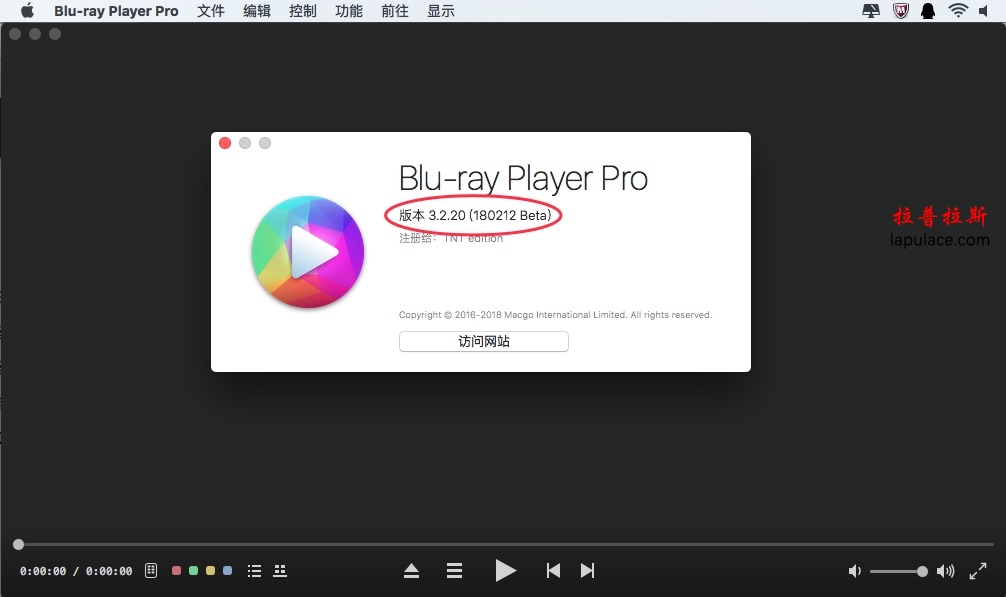Click the eject disc button

[x=411, y=571]
